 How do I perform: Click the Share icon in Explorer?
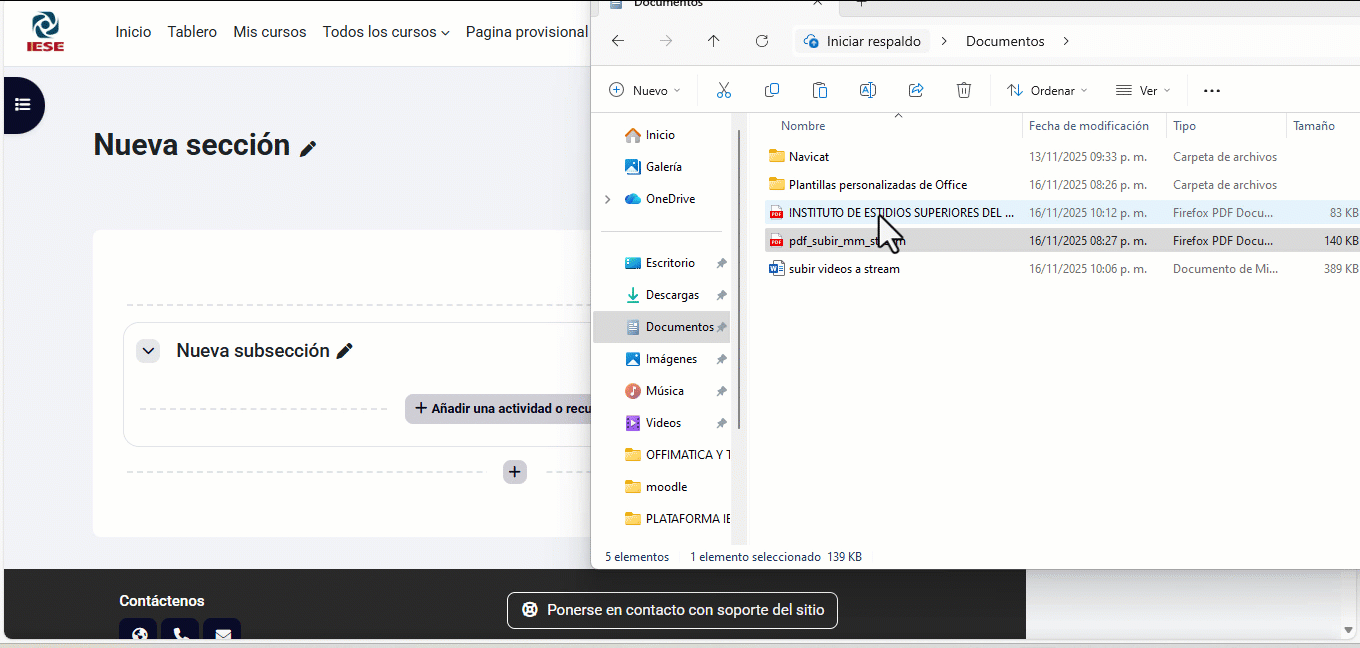tap(916, 90)
